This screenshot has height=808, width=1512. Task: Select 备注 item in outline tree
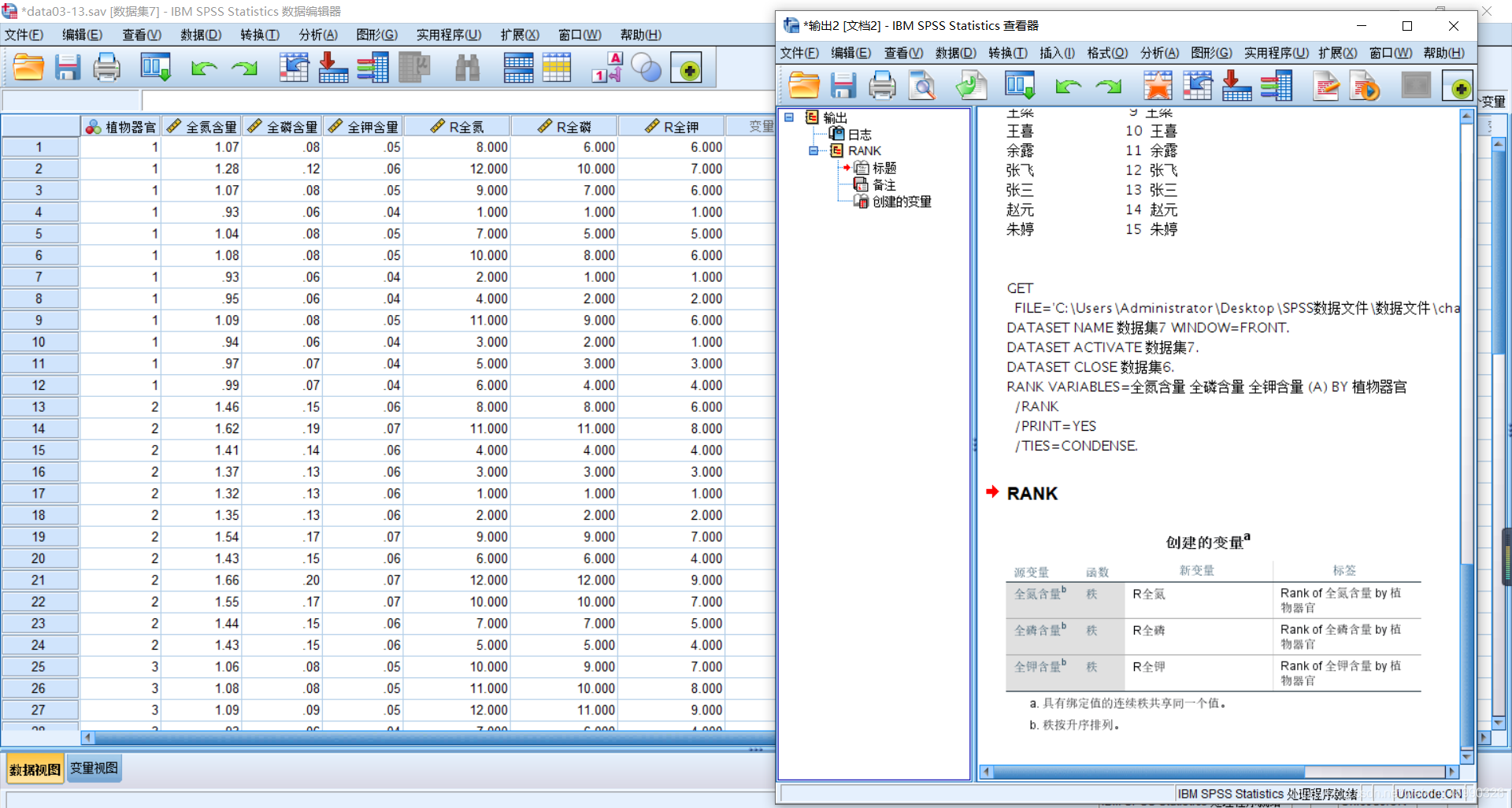pos(884,184)
